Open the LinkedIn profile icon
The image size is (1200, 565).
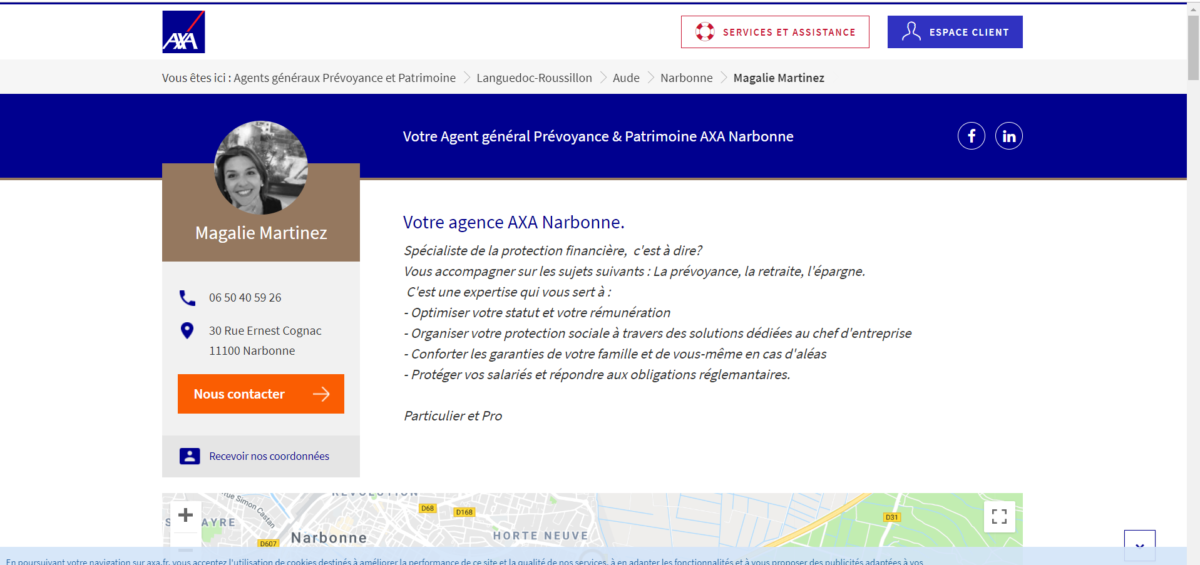click(x=1009, y=136)
